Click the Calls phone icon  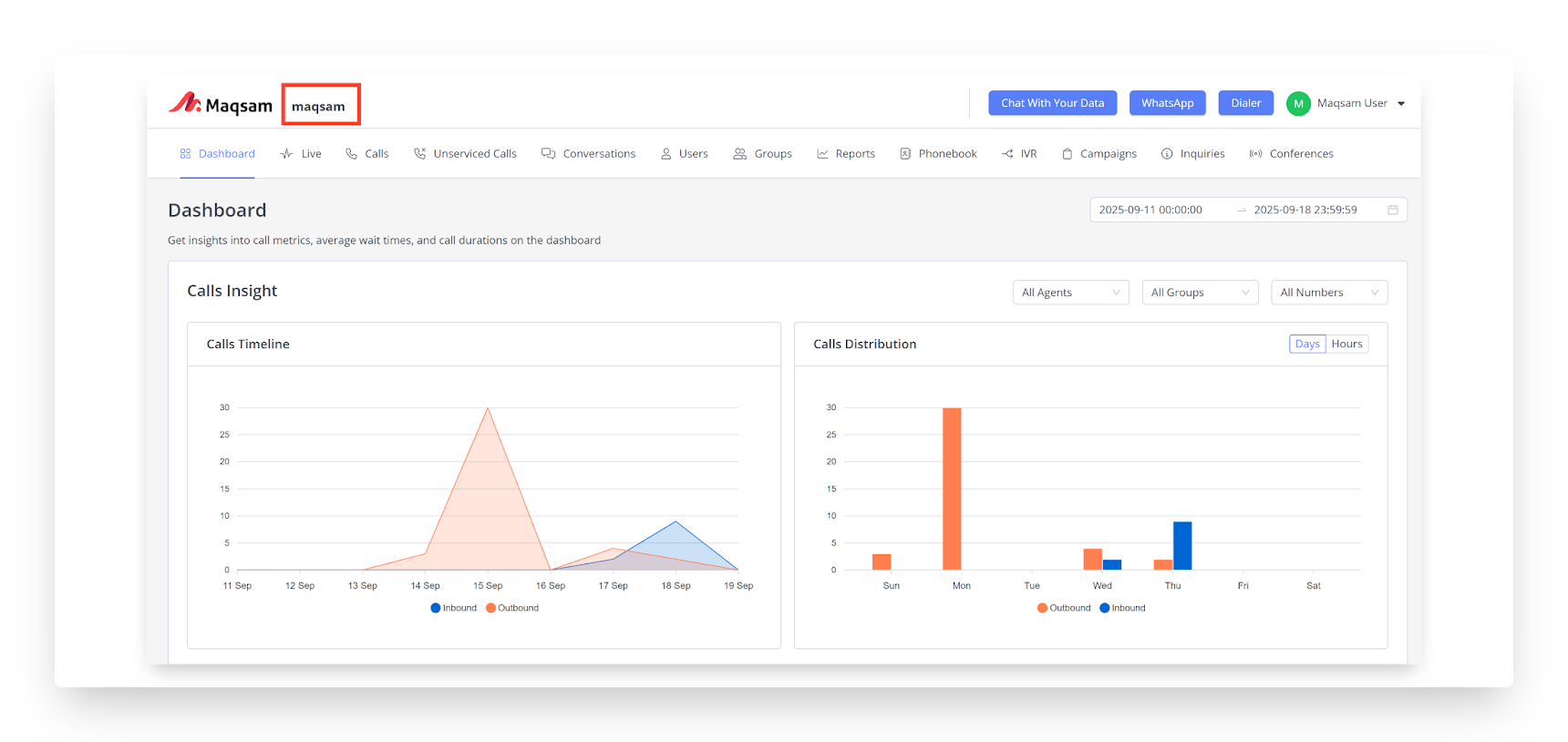pyautogui.click(x=351, y=154)
